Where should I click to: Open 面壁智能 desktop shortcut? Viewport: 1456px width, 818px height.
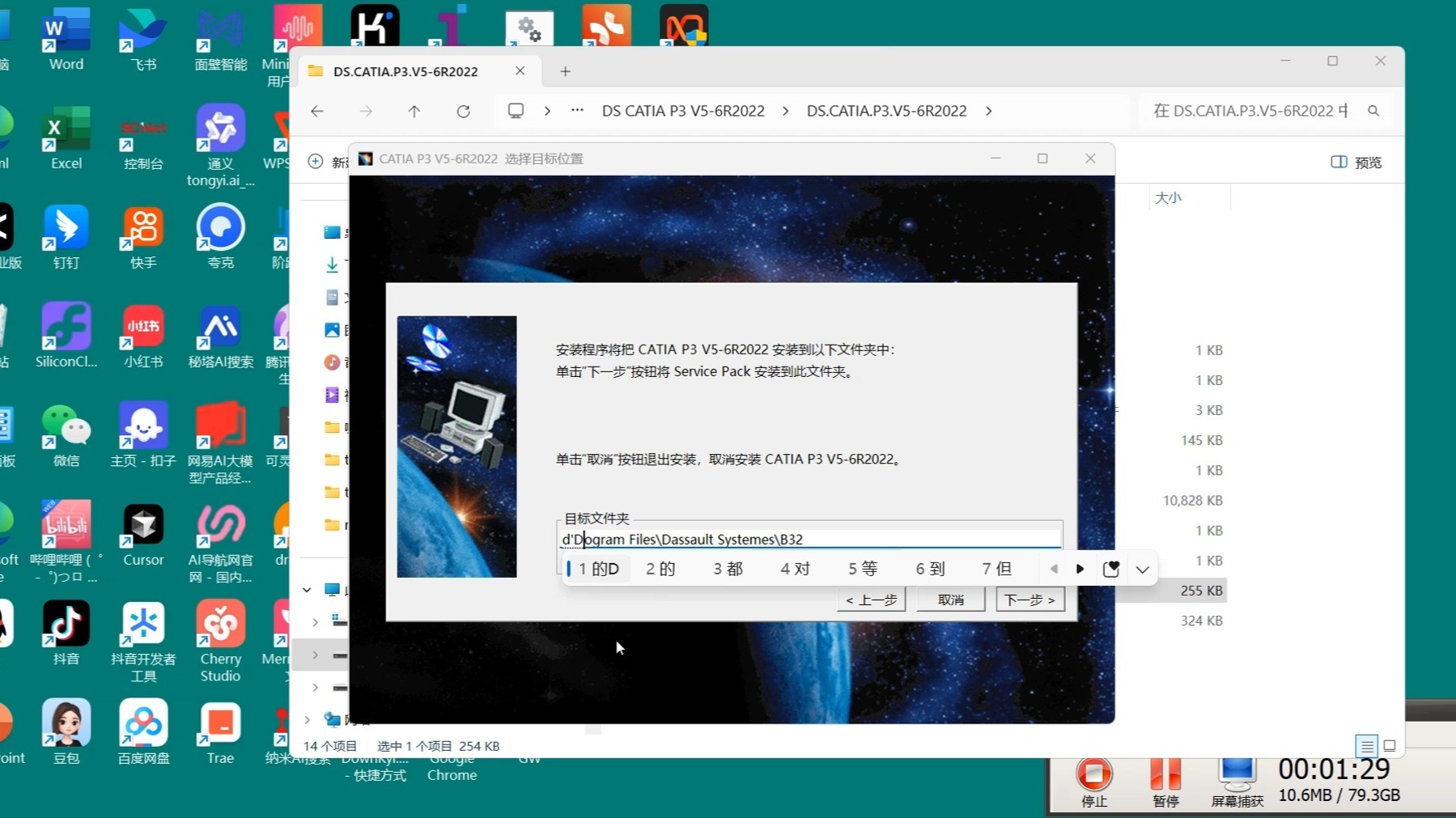(x=220, y=39)
